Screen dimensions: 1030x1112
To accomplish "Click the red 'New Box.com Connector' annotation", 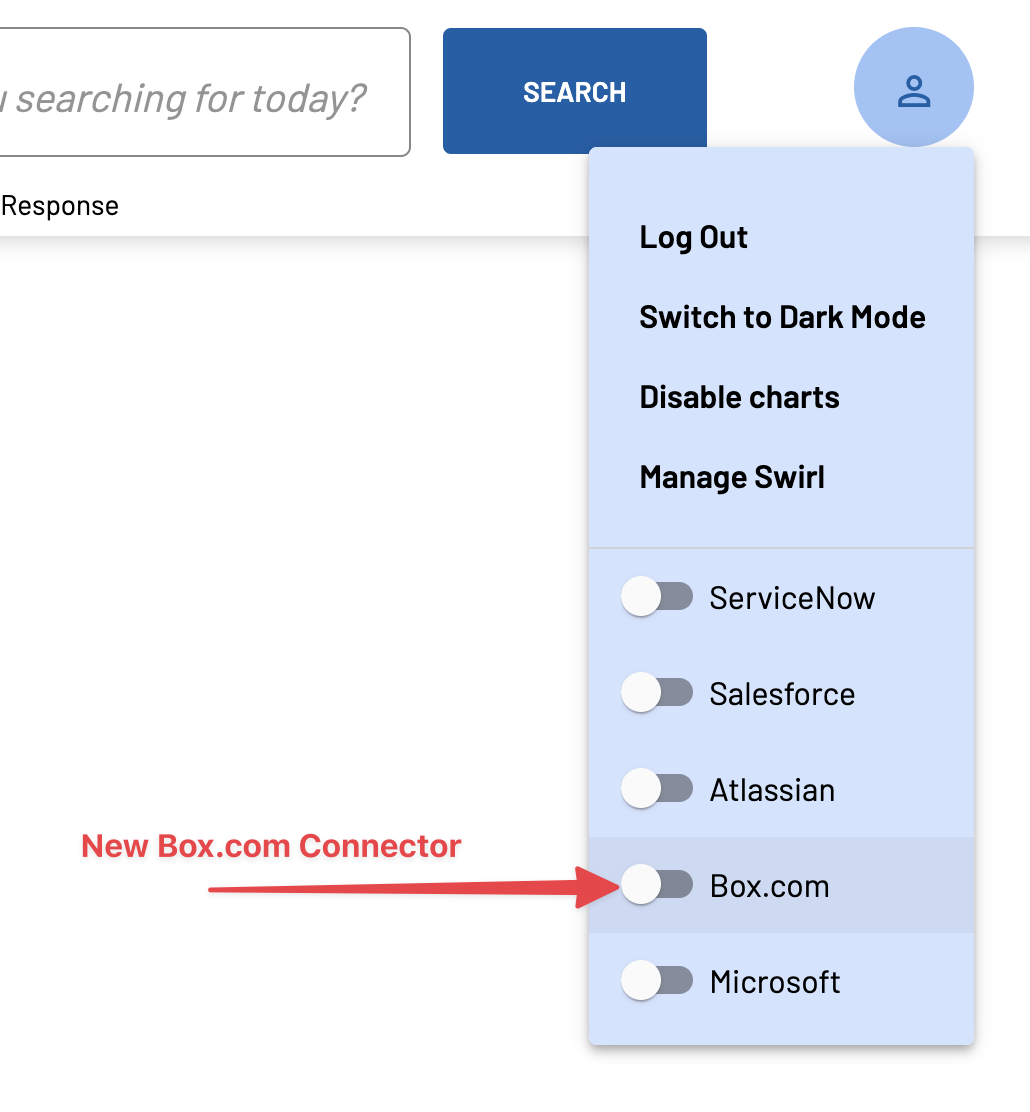I will [x=271, y=845].
